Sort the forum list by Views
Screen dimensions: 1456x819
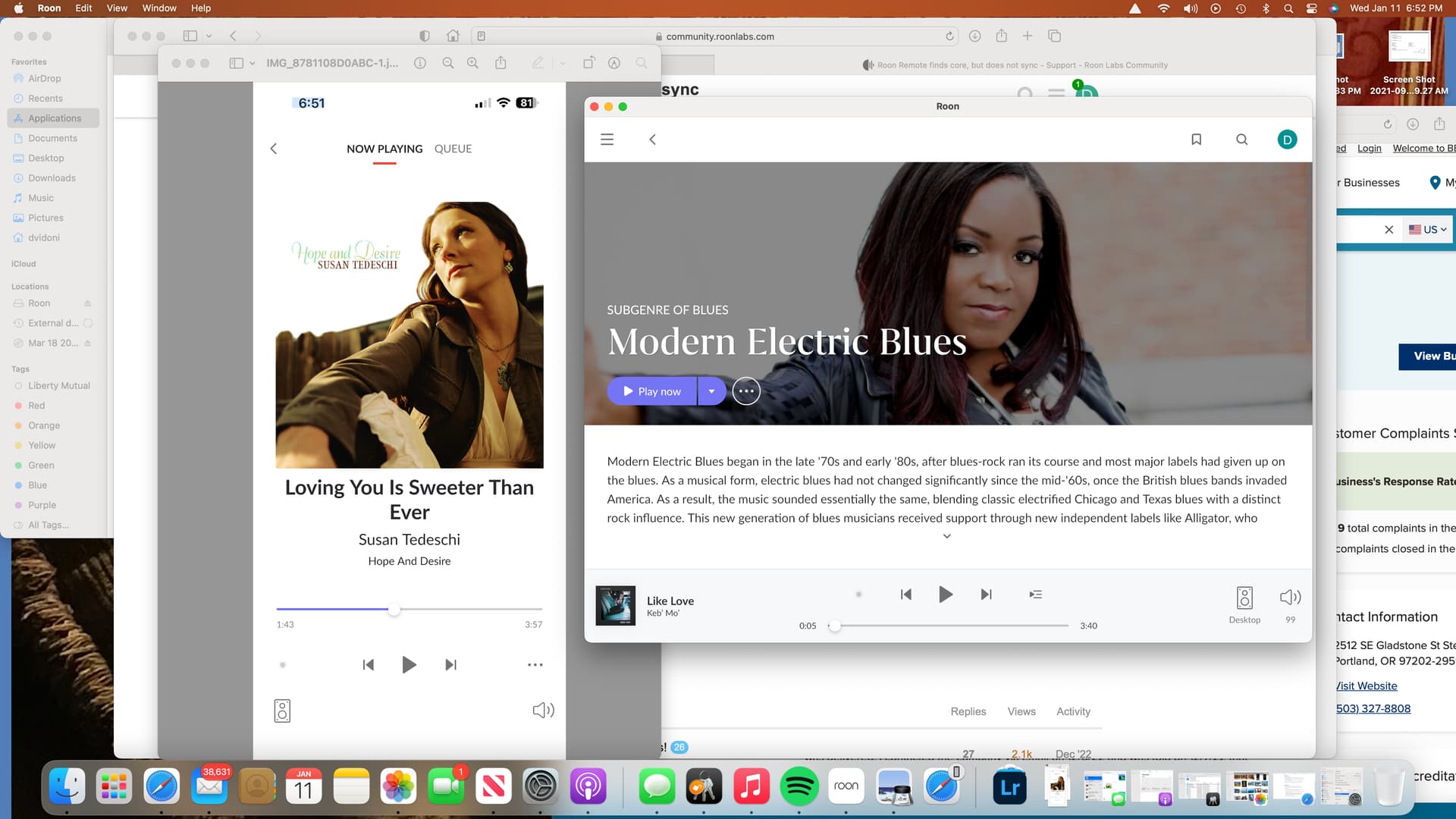click(1021, 711)
